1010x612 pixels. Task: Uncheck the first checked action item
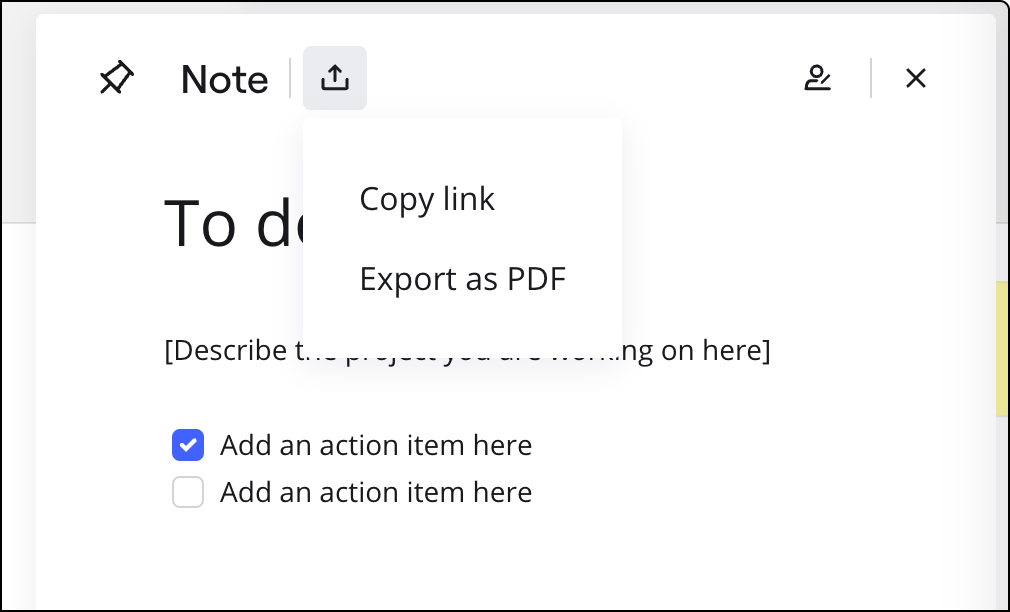click(x=188, y=445)
